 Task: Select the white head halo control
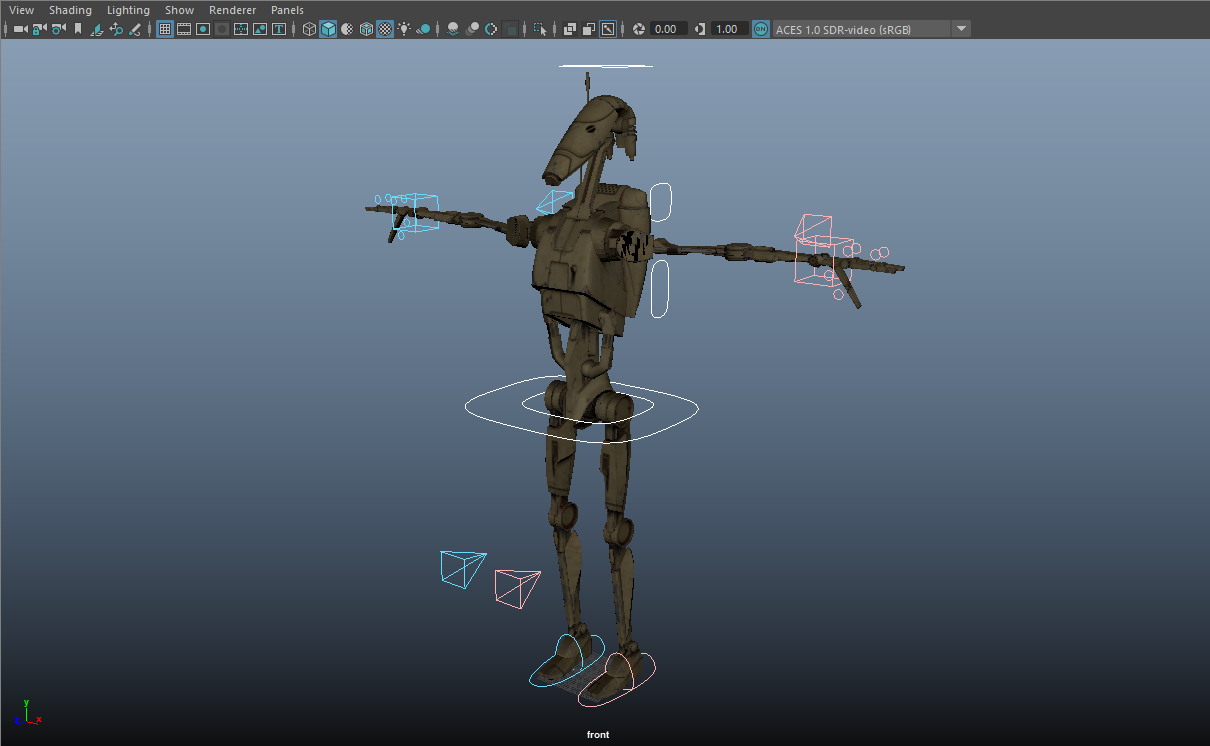[605, 66]
